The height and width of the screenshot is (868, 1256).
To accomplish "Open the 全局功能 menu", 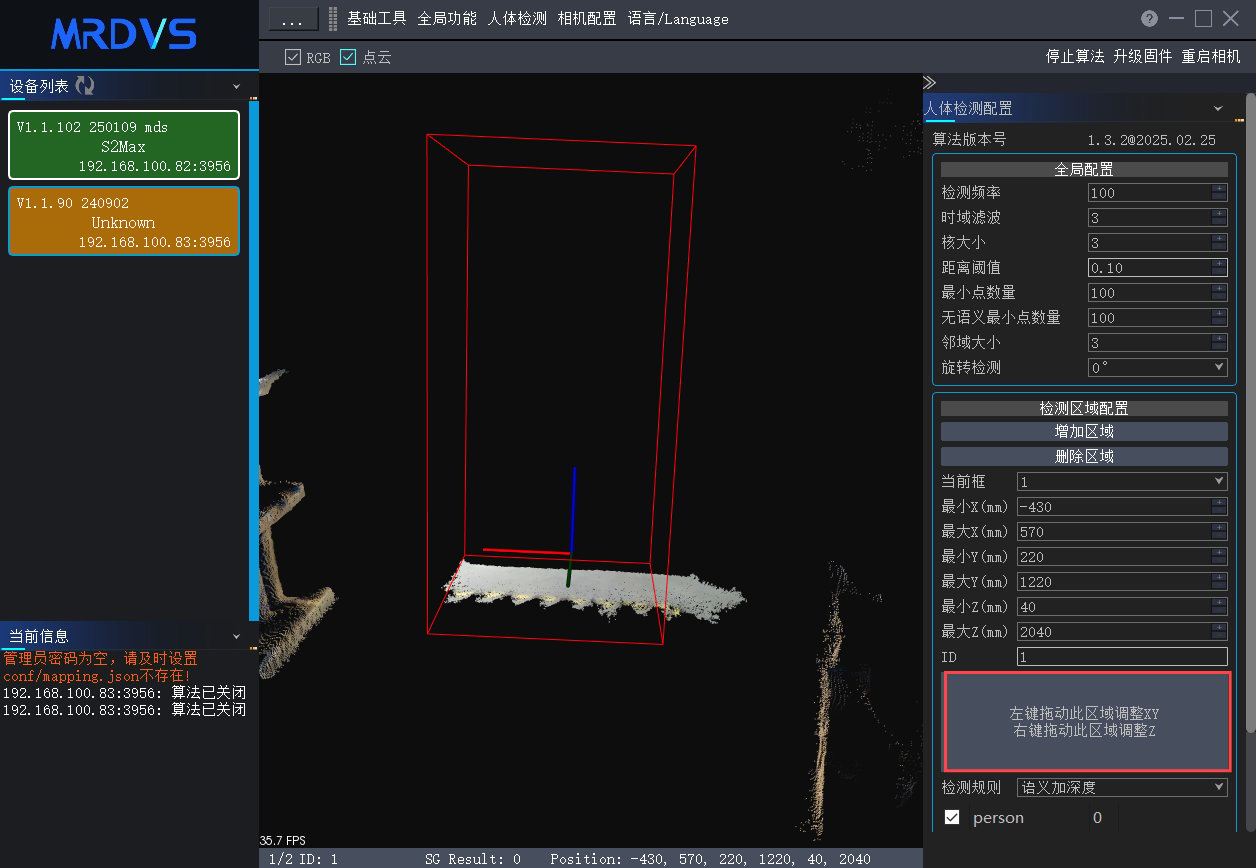I will [447, 19].
